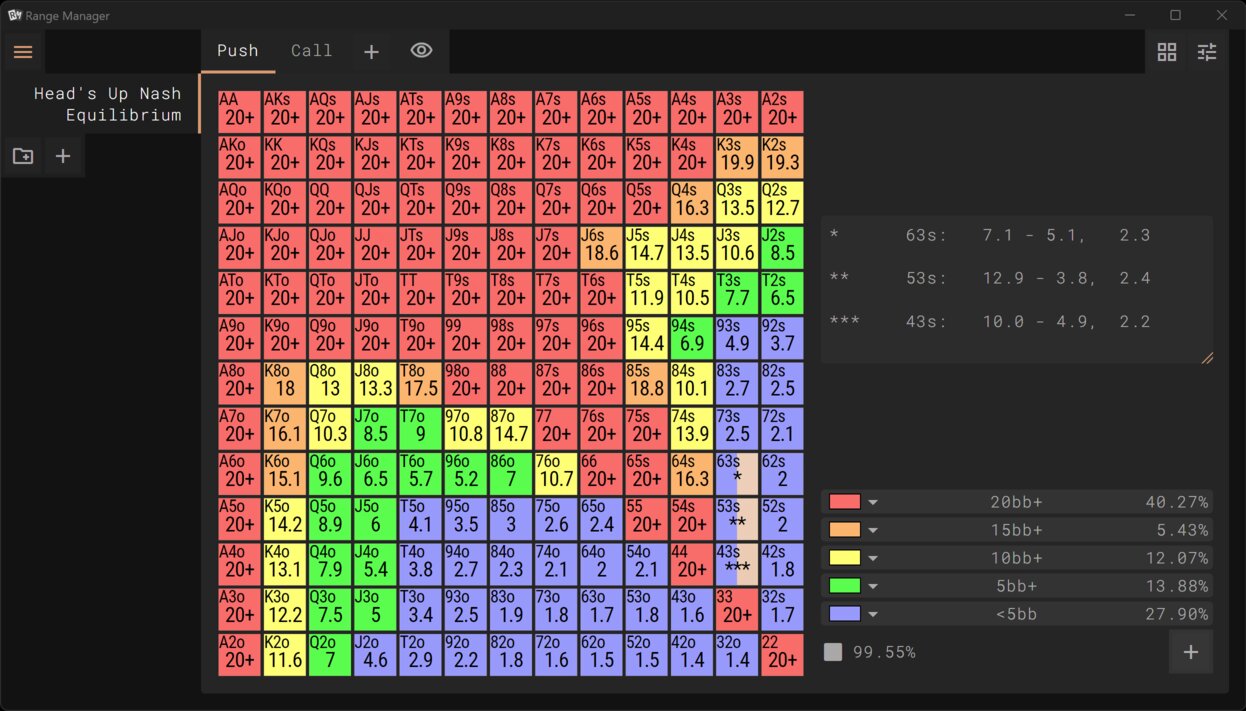Viewport: 1246px width, 711px height.
Task: Click the new folder icon
Action: [23, 156]
